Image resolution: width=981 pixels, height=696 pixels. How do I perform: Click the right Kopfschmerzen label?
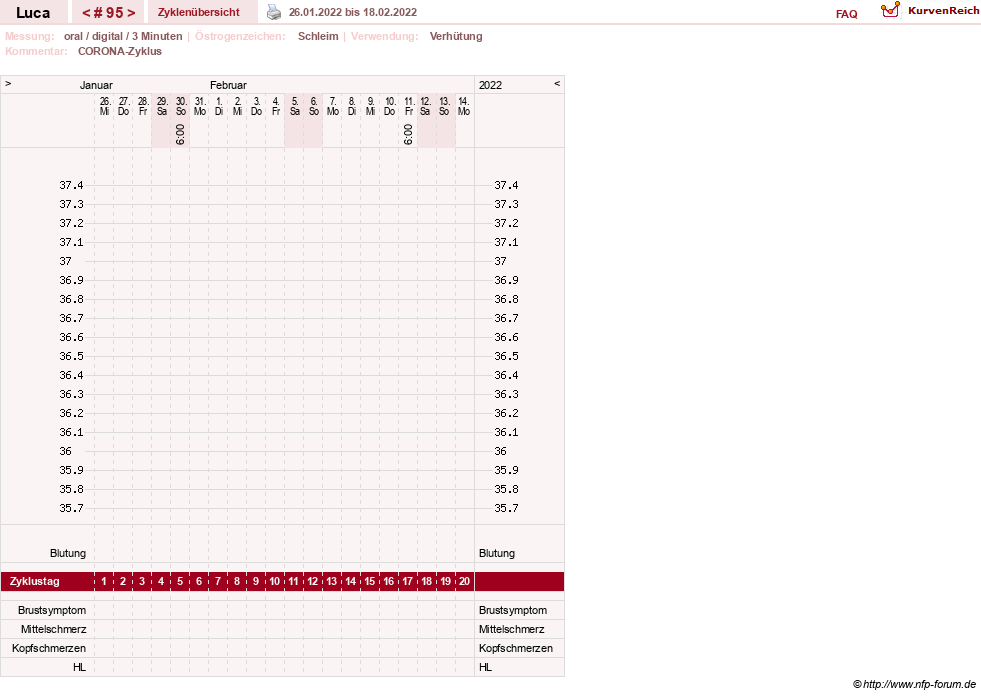point(516,648)
